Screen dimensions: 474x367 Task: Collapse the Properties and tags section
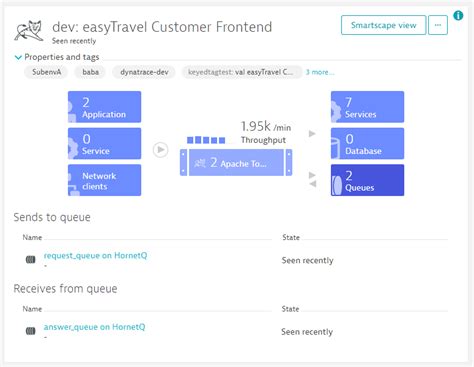18,57
